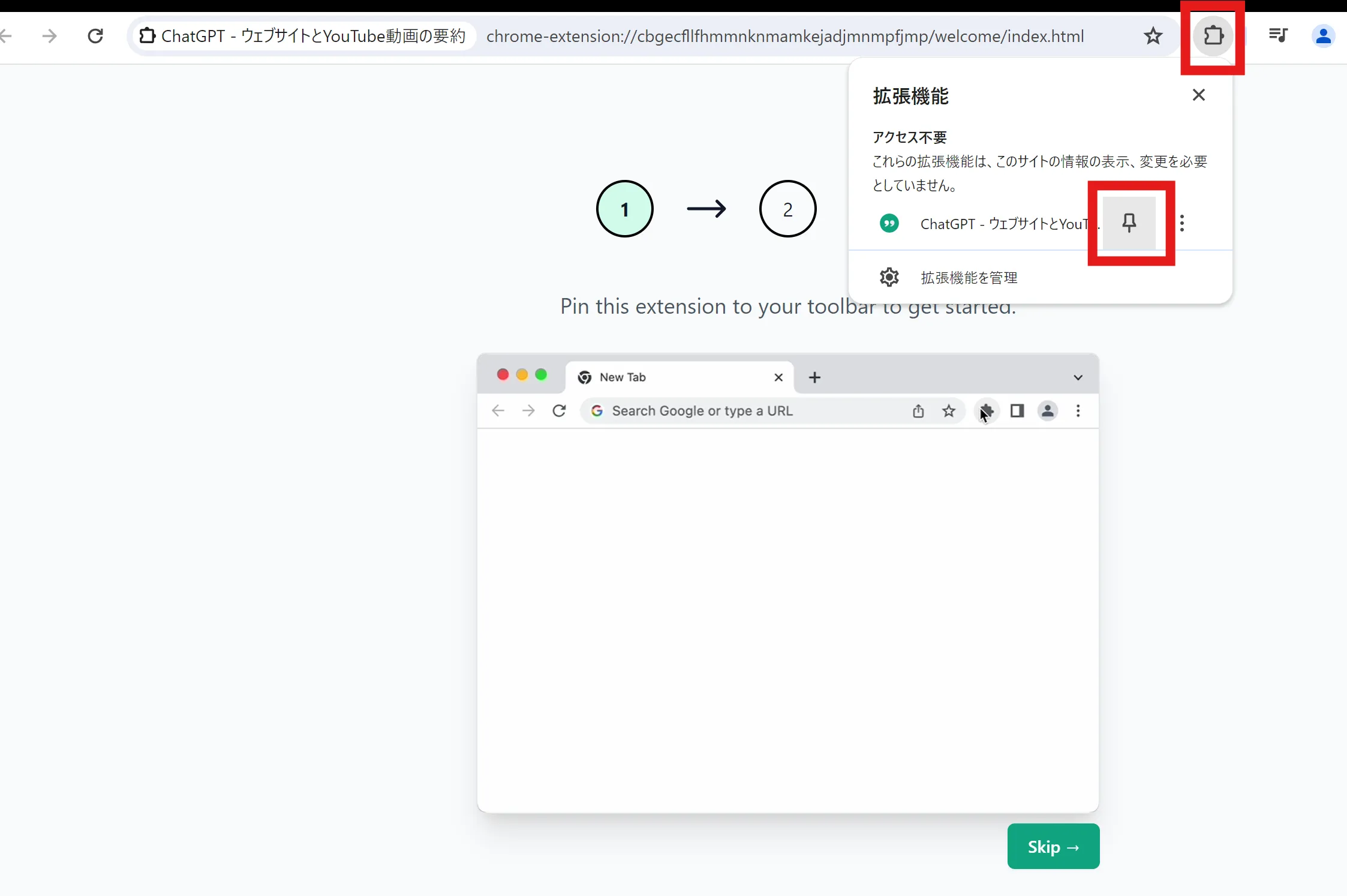Viewport: 1347px width, 896px height.
Task: Reload the current page
Action: pyautogui.click(x=95, y=36)
